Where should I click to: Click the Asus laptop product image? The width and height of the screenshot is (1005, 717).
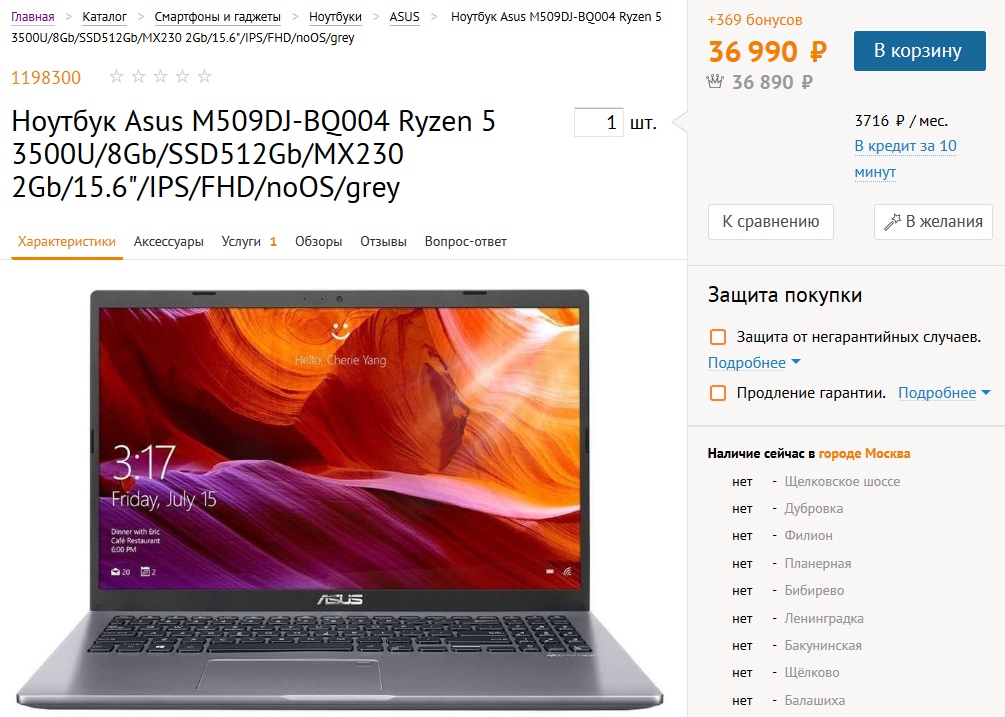340,499
